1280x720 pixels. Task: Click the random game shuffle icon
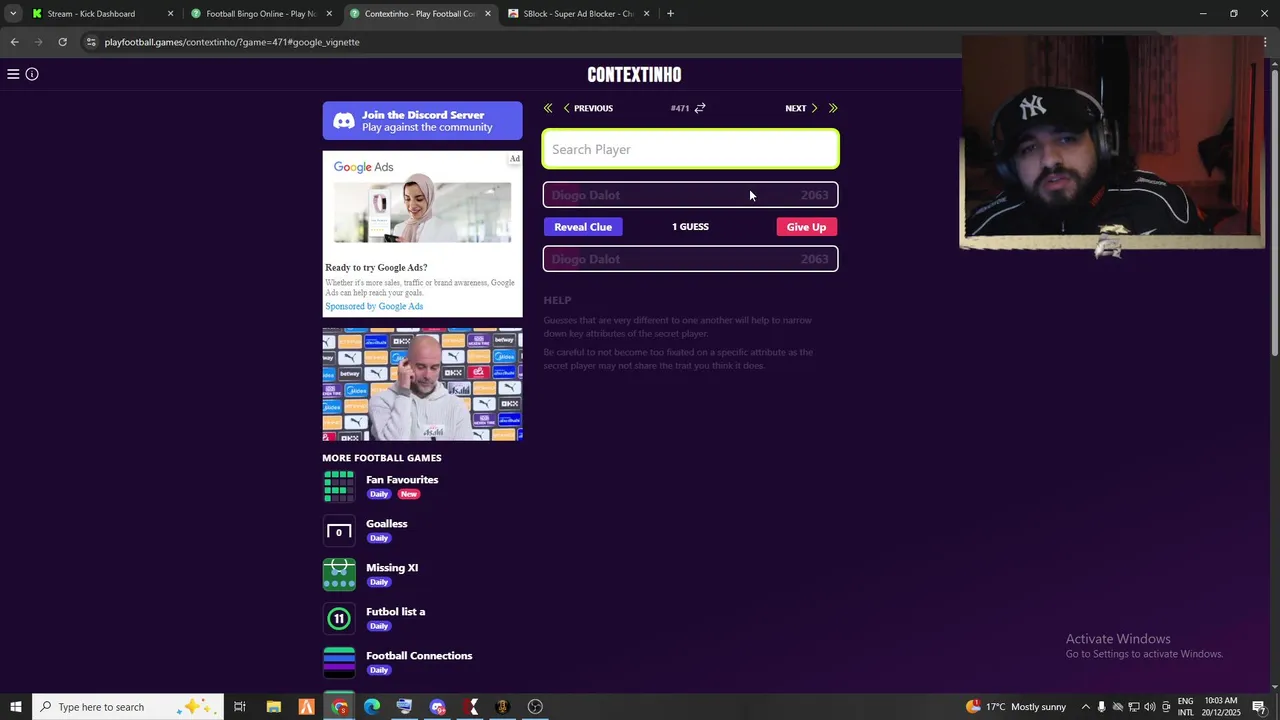(700, 108)
